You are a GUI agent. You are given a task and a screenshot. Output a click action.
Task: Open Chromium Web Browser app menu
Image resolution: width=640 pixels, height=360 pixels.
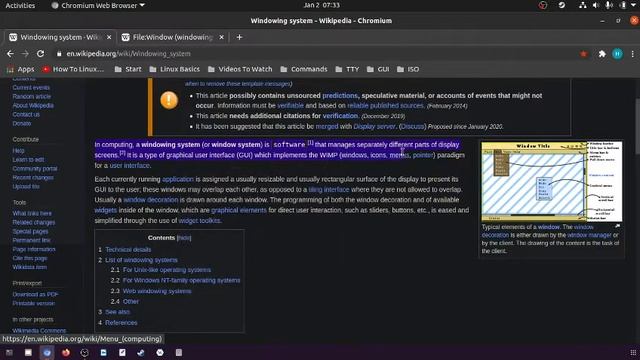tap(98, 5)
